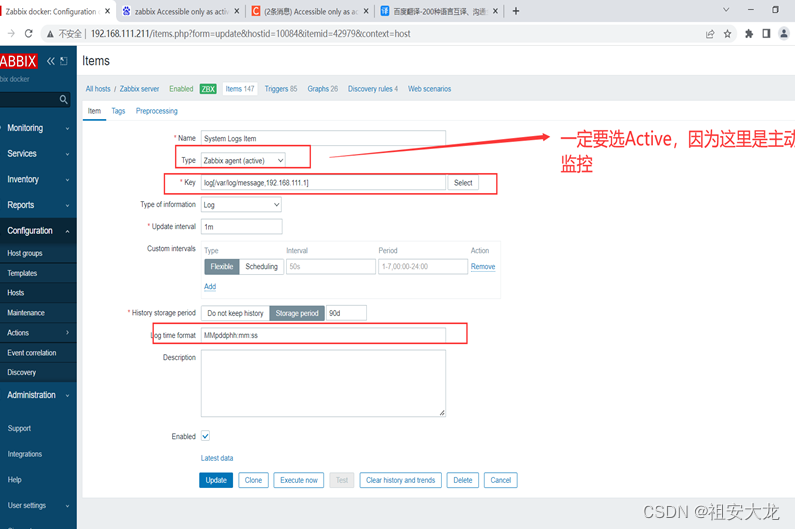
Task: Expand the Inventory menu
Action: [38, 179]
